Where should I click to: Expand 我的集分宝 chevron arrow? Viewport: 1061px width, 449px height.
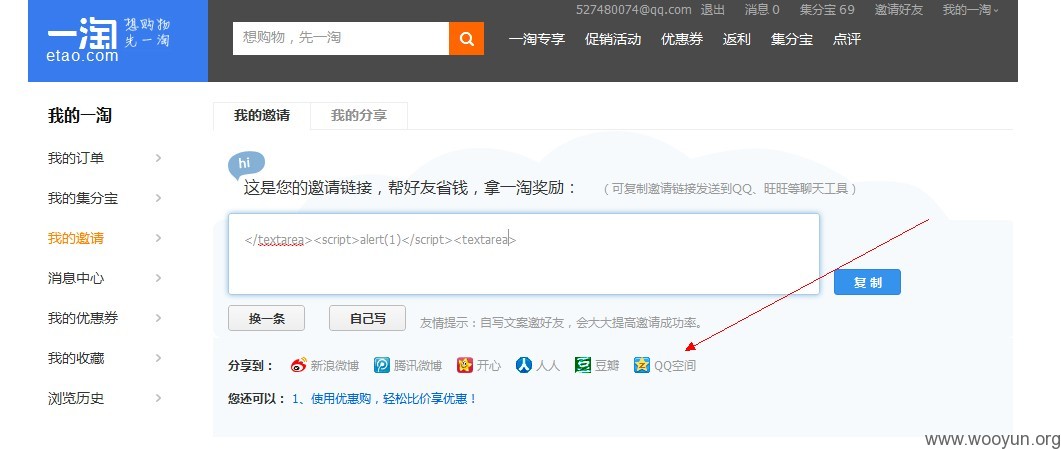[158, 198]
